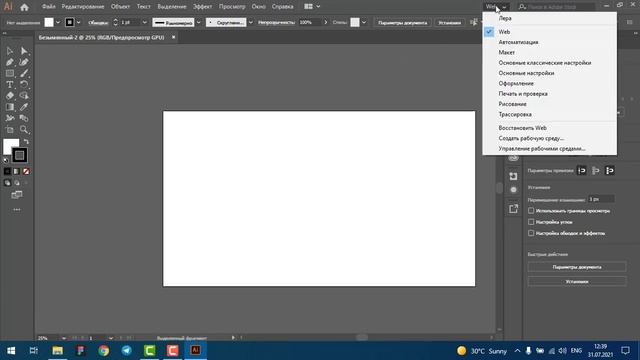Select the Gradient tool
The image size is (640, 360).
[x=10, y=107]
